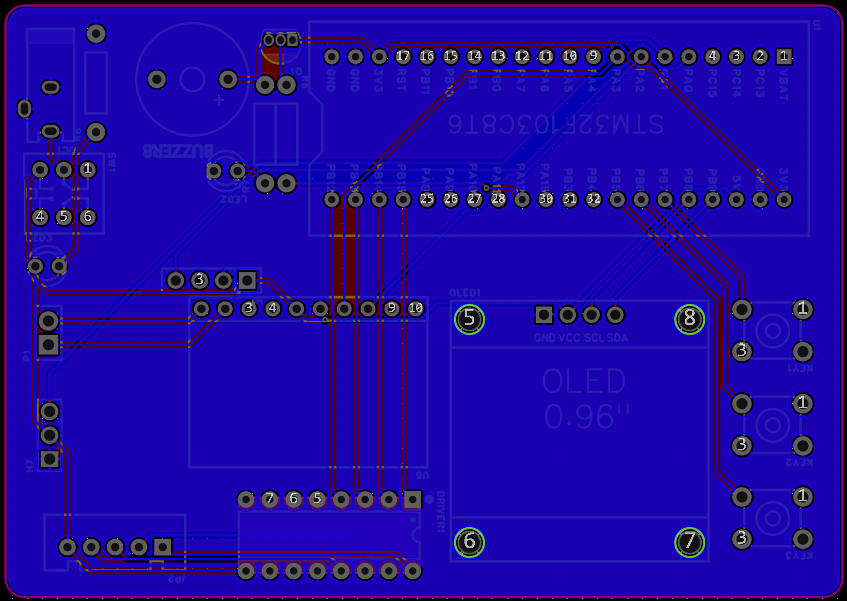This screenshot has height=601, width=847.
Task: Pick STM32 header pad 15
Action: click(451, 56)
